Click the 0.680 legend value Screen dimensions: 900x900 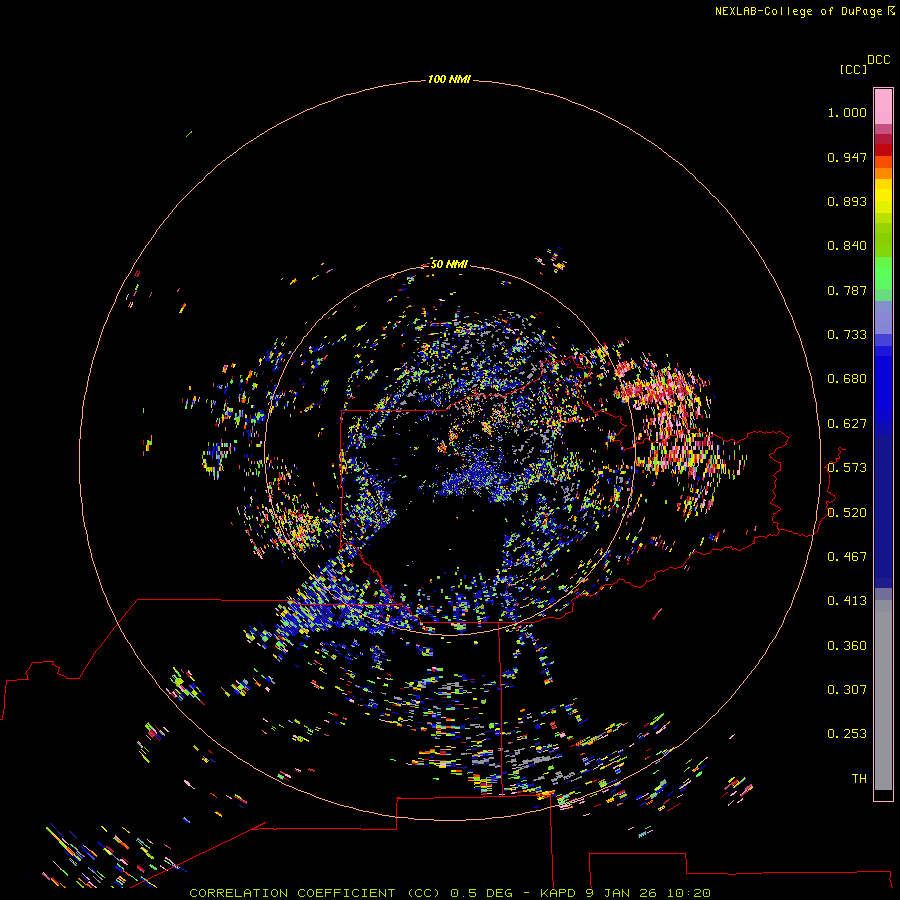847,379
